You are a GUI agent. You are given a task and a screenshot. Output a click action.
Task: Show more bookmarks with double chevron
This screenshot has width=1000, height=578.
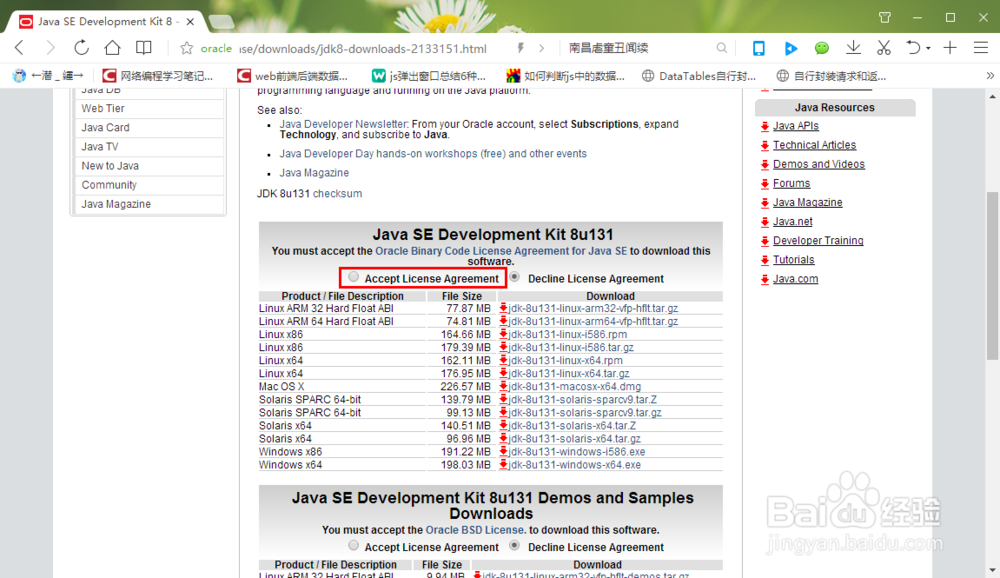pos(990,76)
